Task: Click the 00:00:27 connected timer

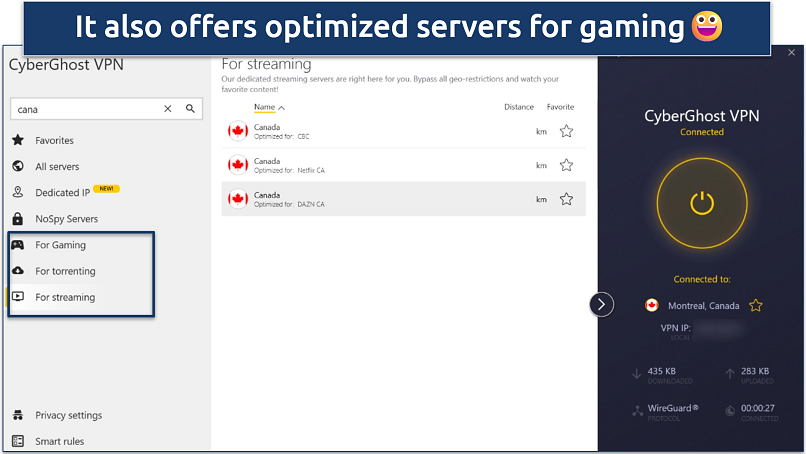Action: (x=758, y=408)
